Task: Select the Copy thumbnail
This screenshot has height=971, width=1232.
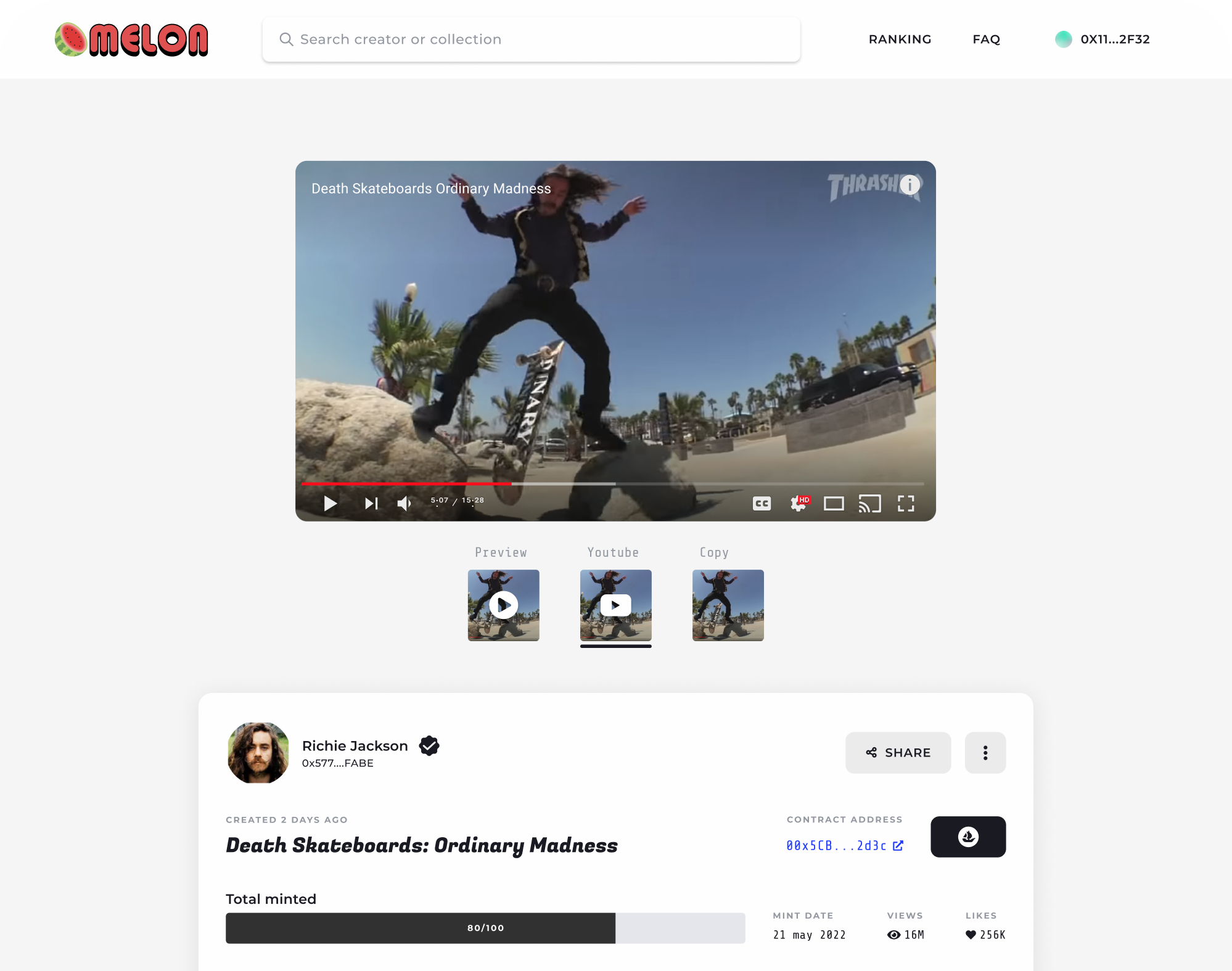Action: pos(728,605)
